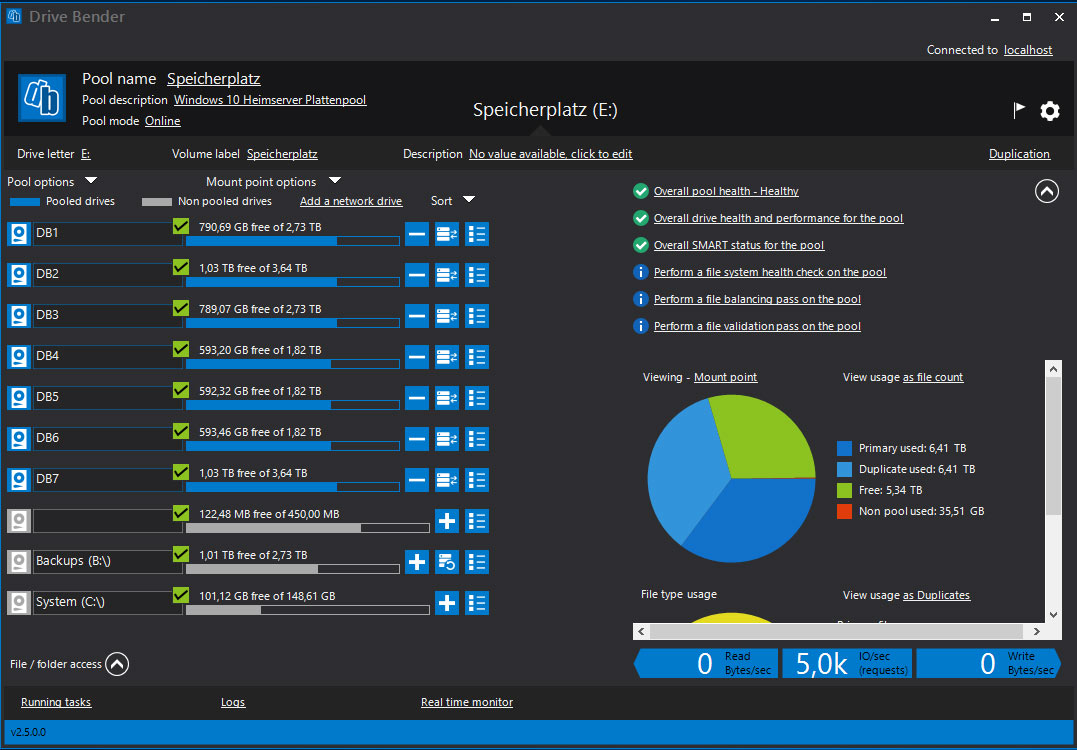Click the DB1 drive icon
The image size is (1077, 750).
coord(19,234)
